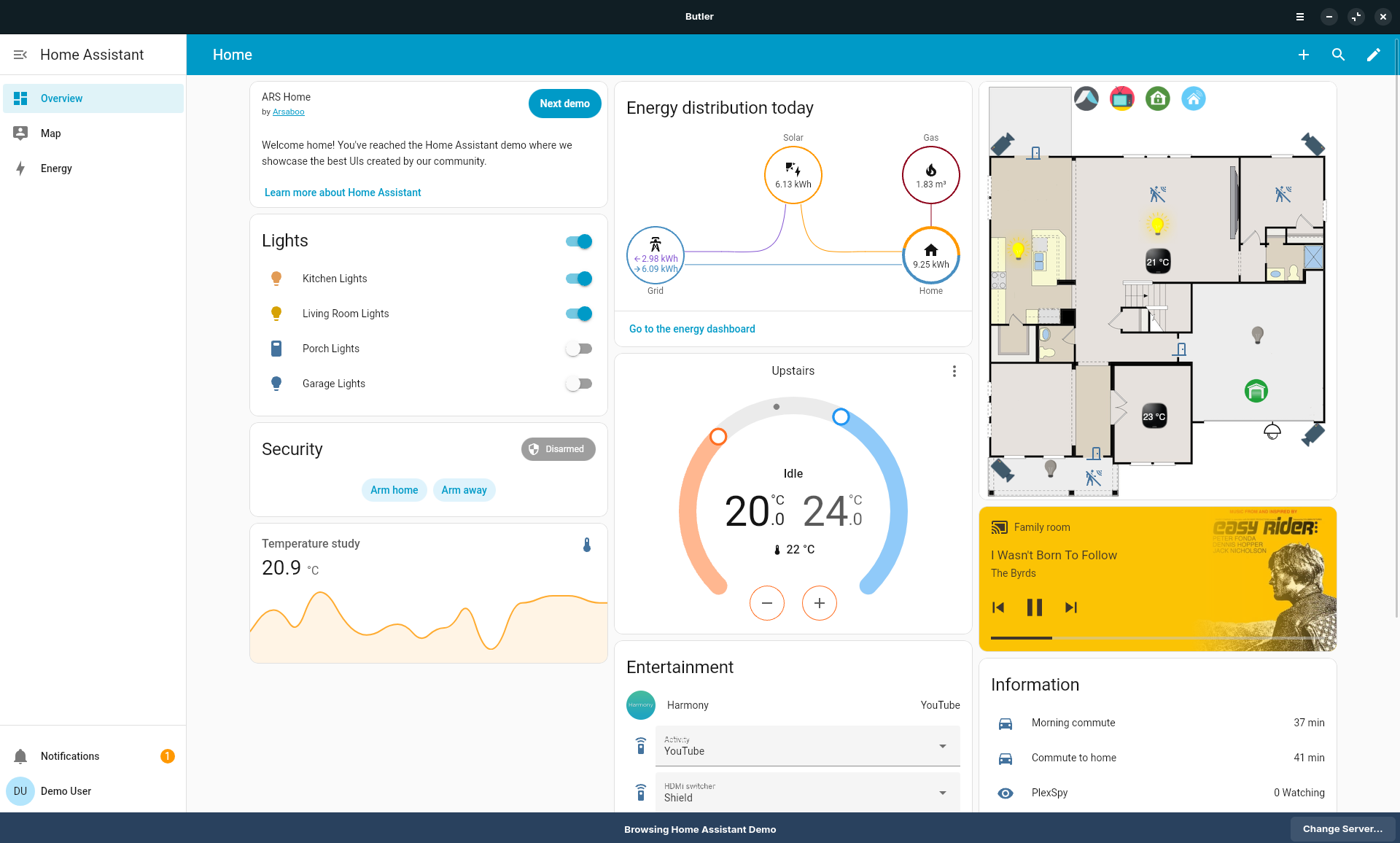This screenshot has height=843, width=1400.
Task: Click the 21 °C thermostat on floorplan
Action: click(x=1157, y=262)
